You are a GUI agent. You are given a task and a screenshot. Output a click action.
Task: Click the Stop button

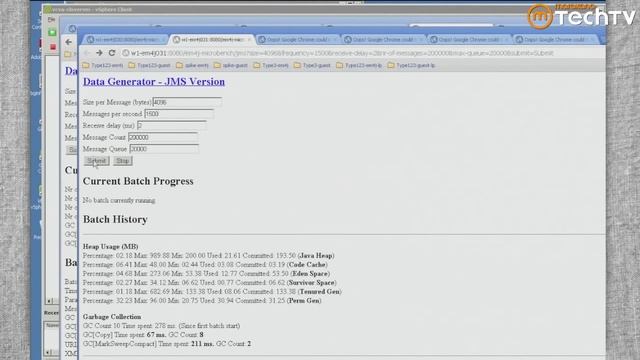[122, 161]
